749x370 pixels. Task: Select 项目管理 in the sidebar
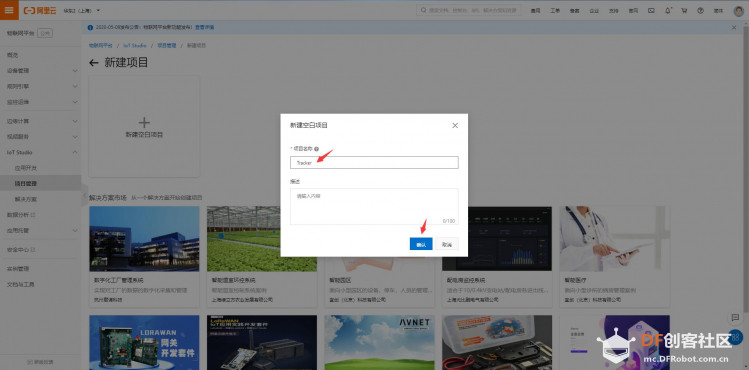41,183
